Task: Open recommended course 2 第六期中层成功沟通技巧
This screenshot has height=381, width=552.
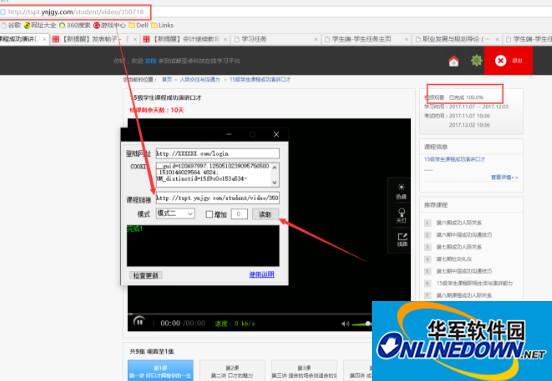Action: click(x=464, y=235)
